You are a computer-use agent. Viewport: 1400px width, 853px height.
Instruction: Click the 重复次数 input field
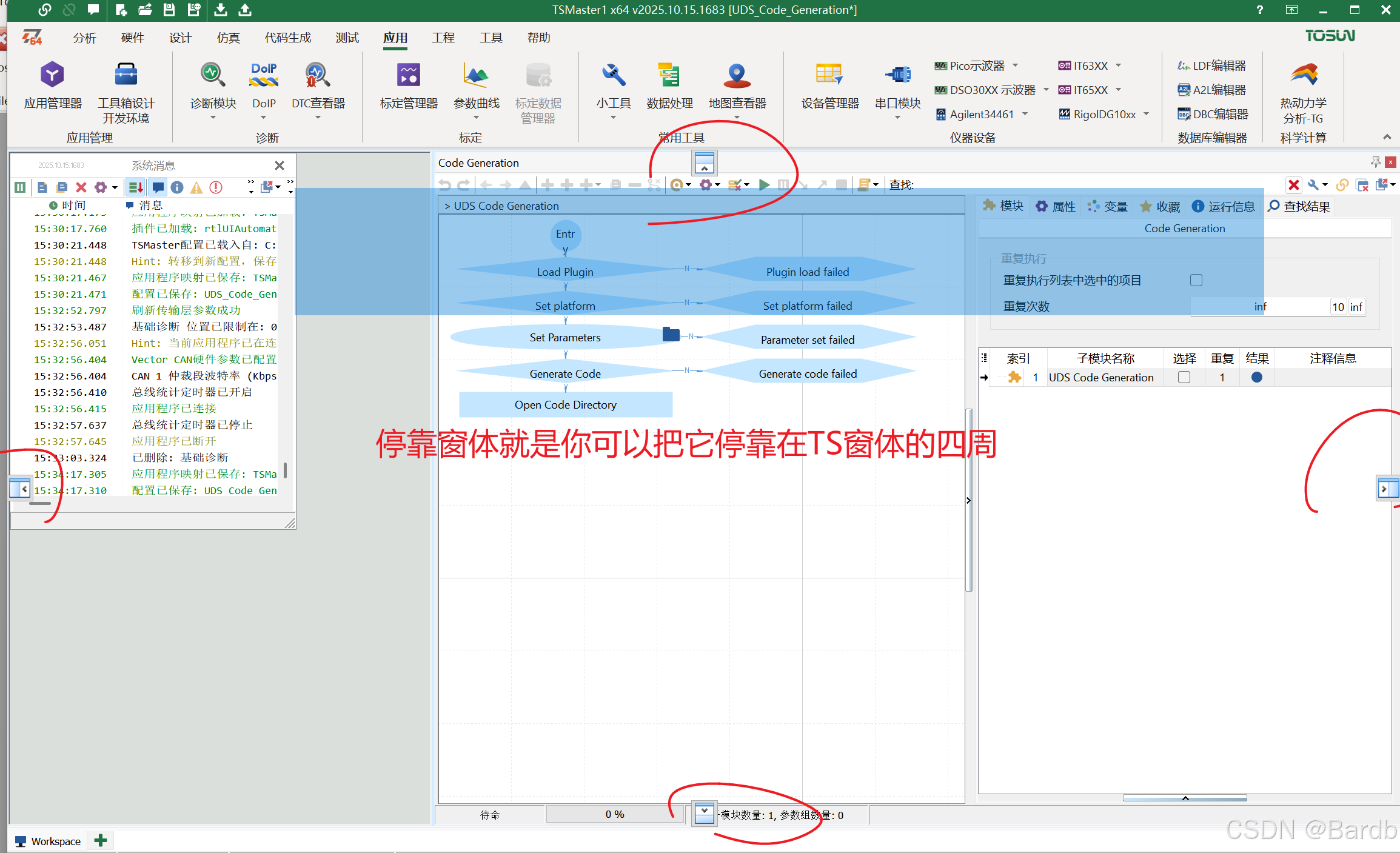[x=1260, y=307]
